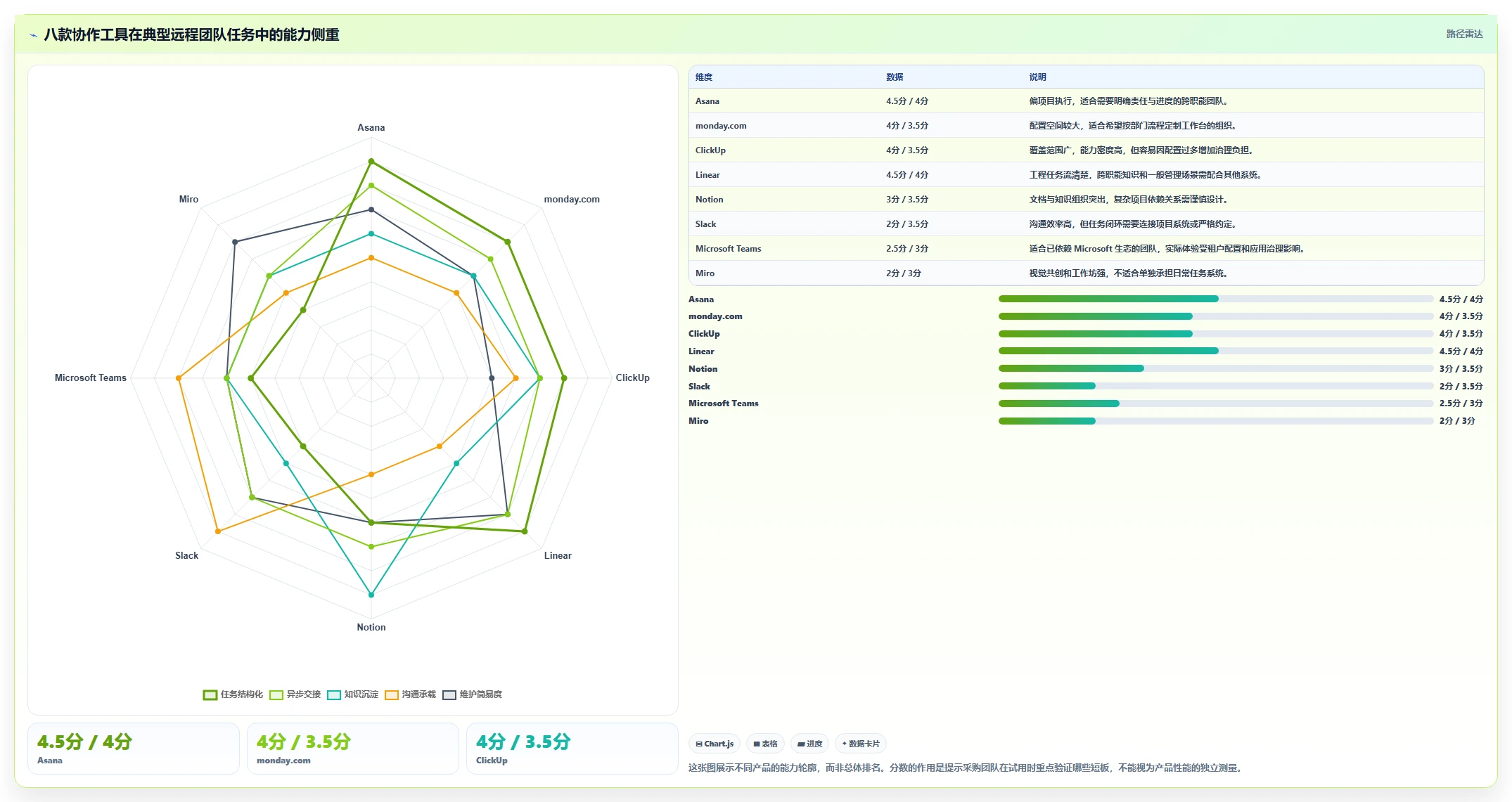
Task: Click the progress list score 2分 / 3分 for Miro
Action: (x=1457, y=421)
